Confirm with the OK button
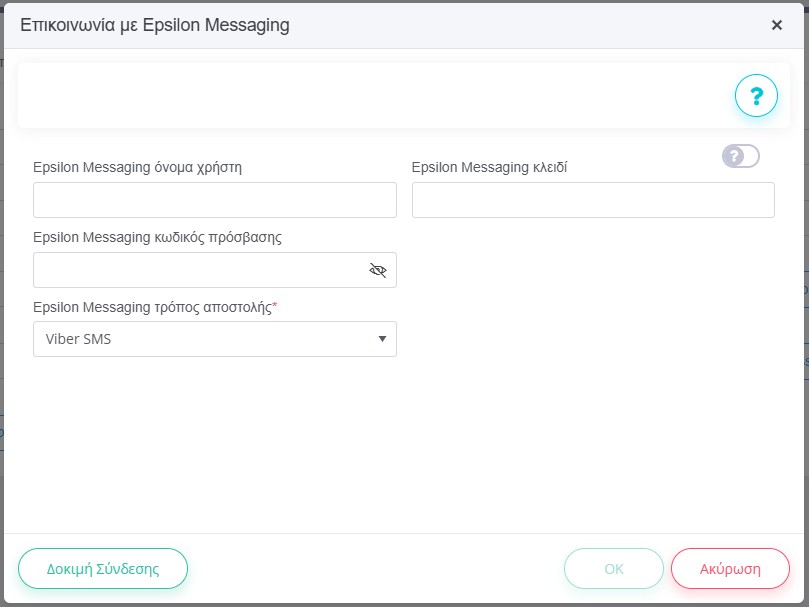809x607 pixels. [x=613, y=569]
